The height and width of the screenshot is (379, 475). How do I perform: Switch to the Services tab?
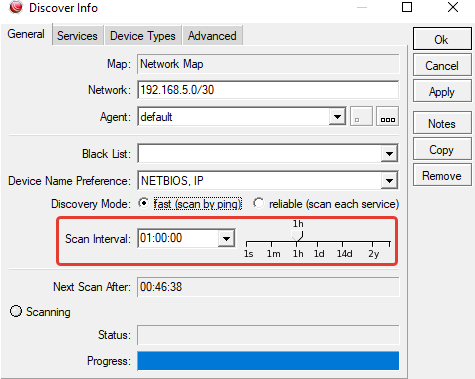point(77,36)
